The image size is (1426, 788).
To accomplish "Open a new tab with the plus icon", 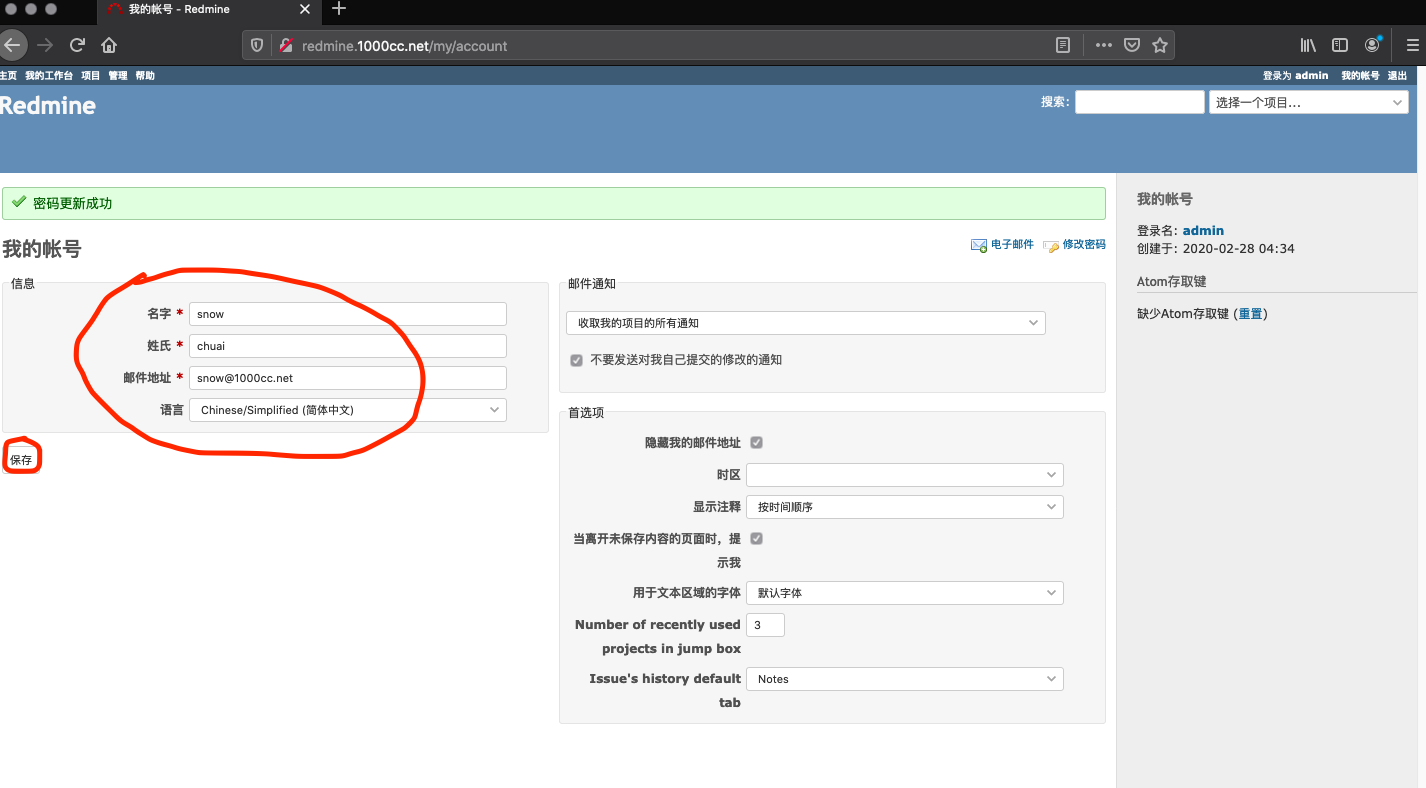I will [339, 9].
